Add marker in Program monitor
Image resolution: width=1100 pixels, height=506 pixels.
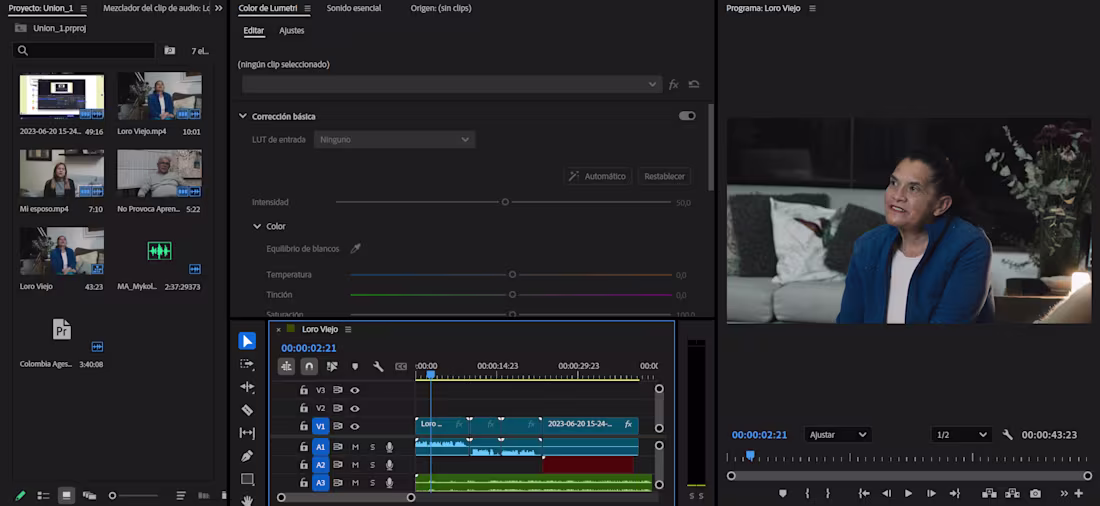783,493
